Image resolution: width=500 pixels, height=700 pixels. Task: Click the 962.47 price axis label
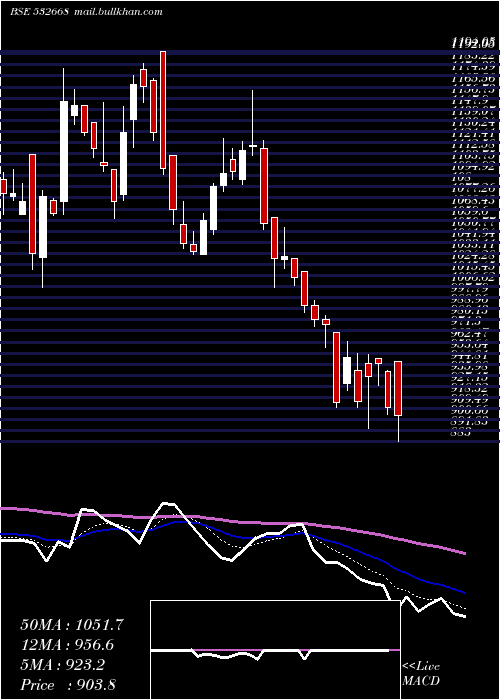point(472,334)
